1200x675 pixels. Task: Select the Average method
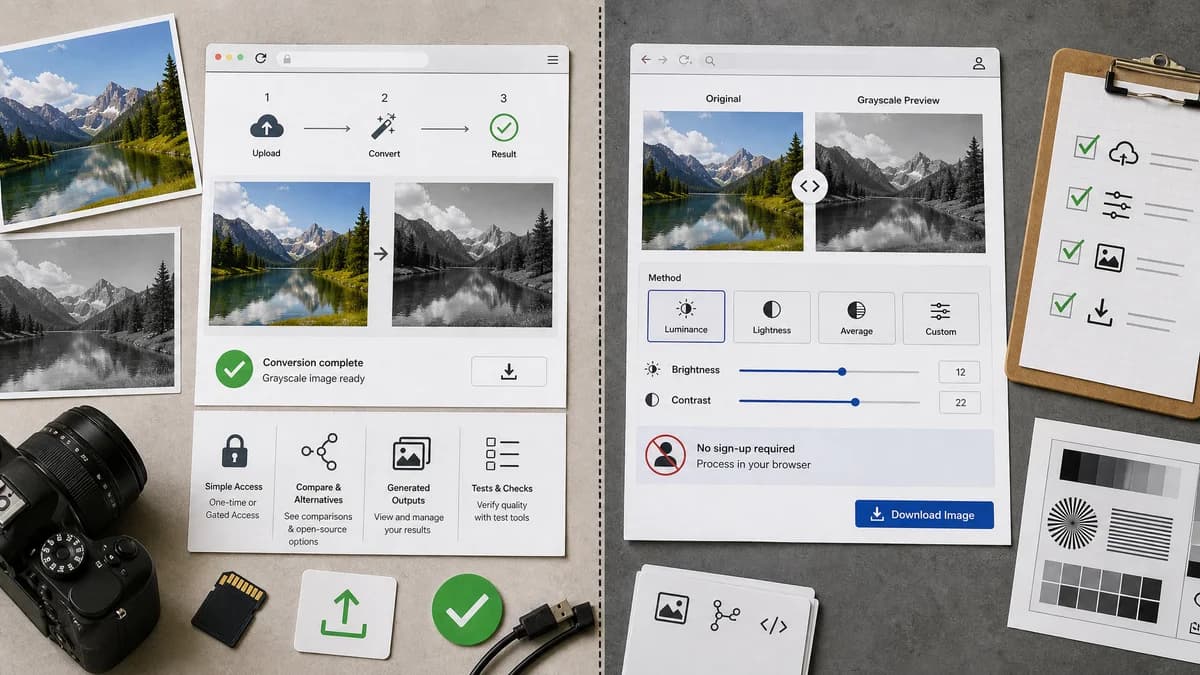[x=856, y=317]
